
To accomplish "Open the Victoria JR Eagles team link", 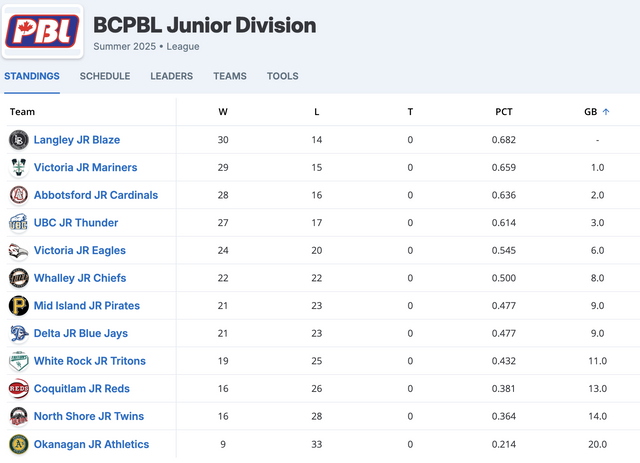I will pyautogui.click(x=80, y=250).
